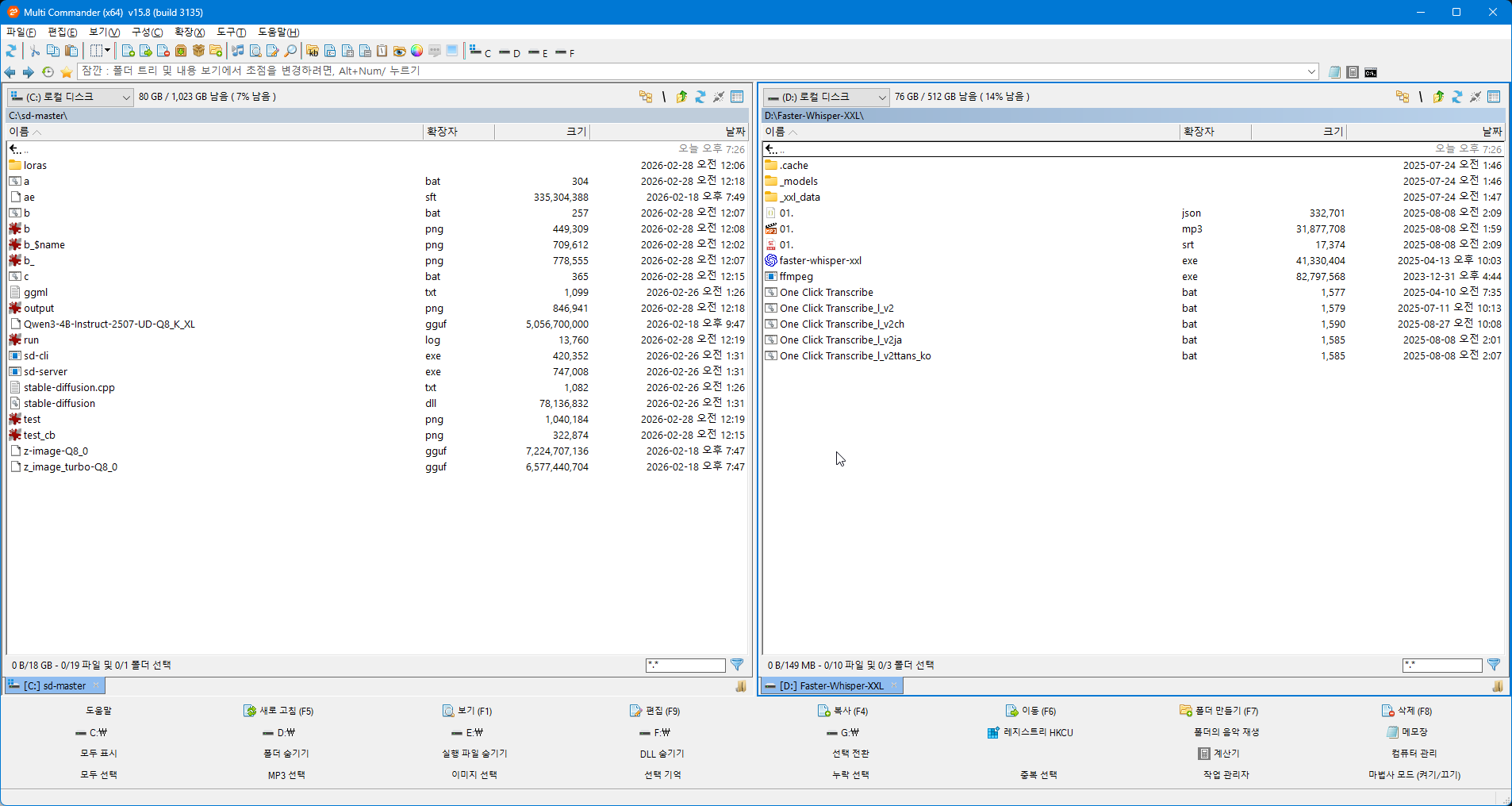Toggle left panel view mode icon
The image size is (1512, 806).
(737, 97)
